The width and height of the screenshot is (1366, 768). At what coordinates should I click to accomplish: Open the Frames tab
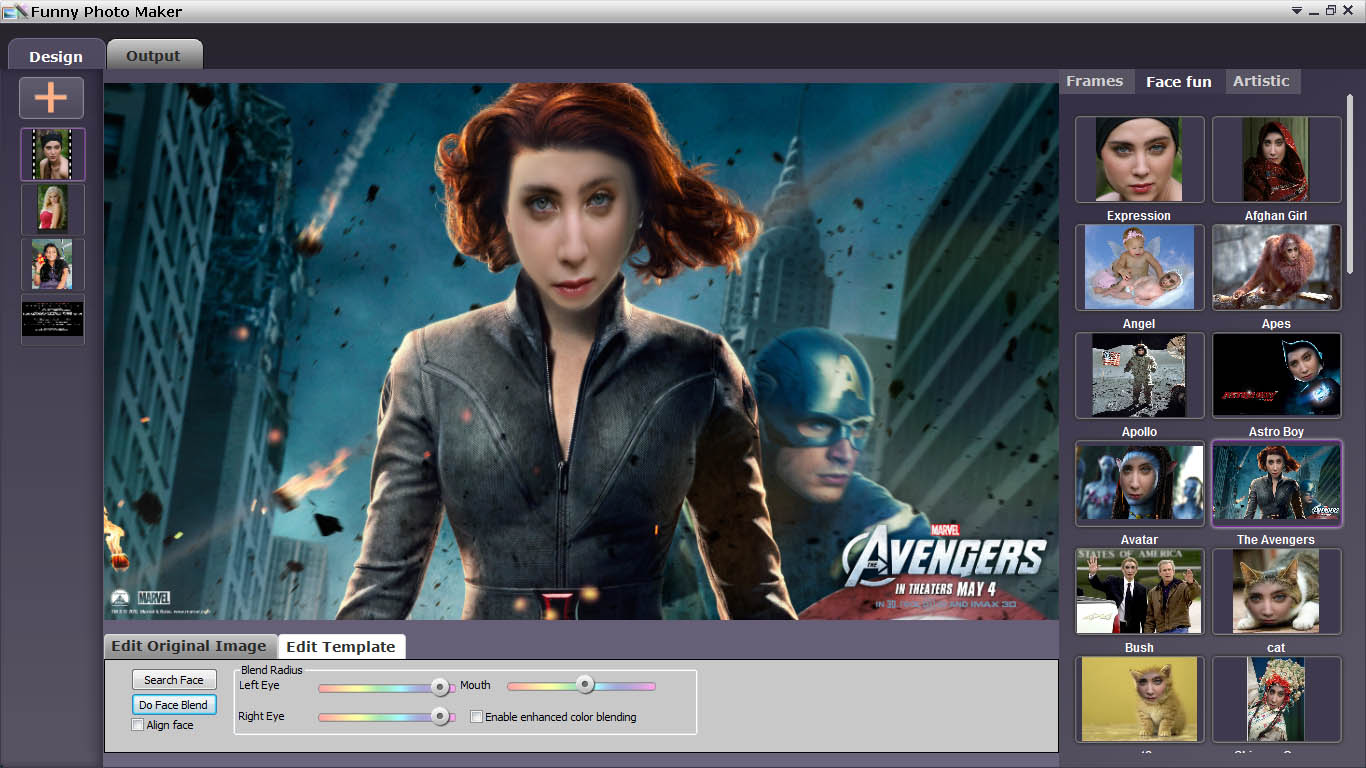[1094, 81]
